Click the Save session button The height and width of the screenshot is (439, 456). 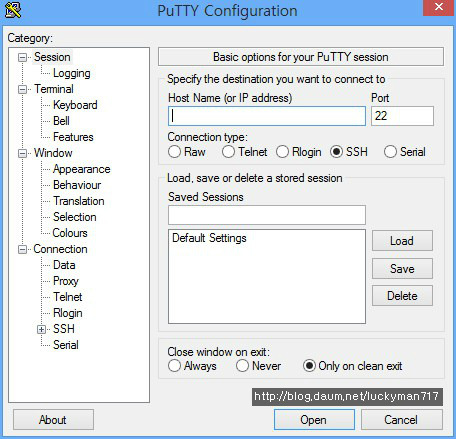tap(402, 269)
